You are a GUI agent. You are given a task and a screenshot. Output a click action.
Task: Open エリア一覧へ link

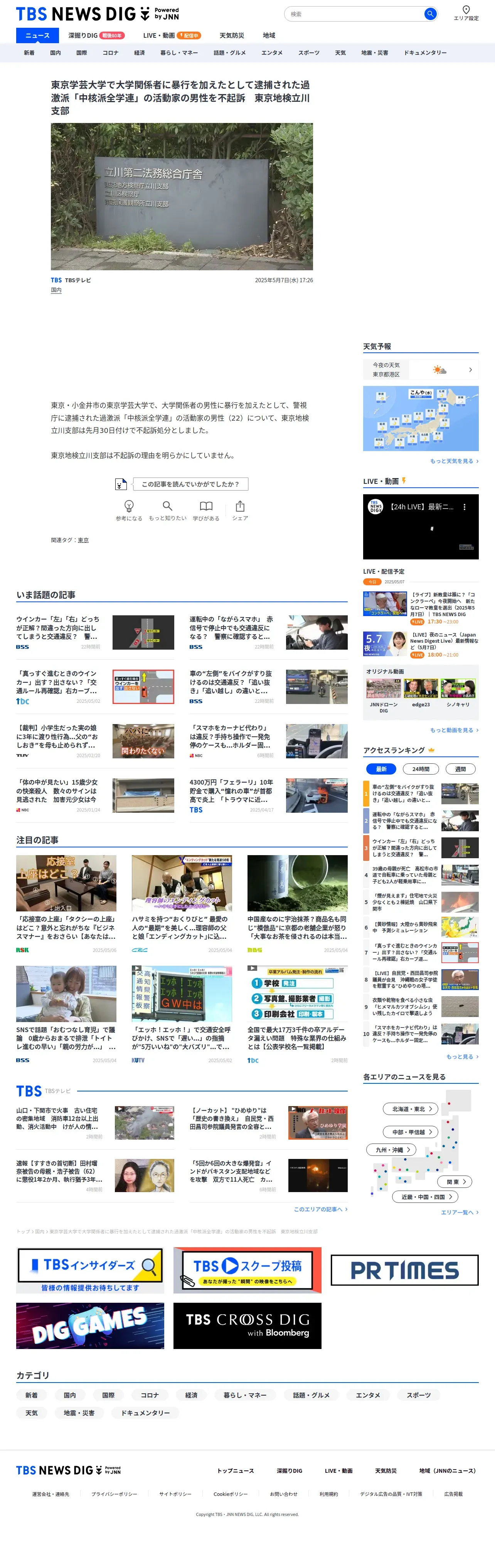[460, 1212]
